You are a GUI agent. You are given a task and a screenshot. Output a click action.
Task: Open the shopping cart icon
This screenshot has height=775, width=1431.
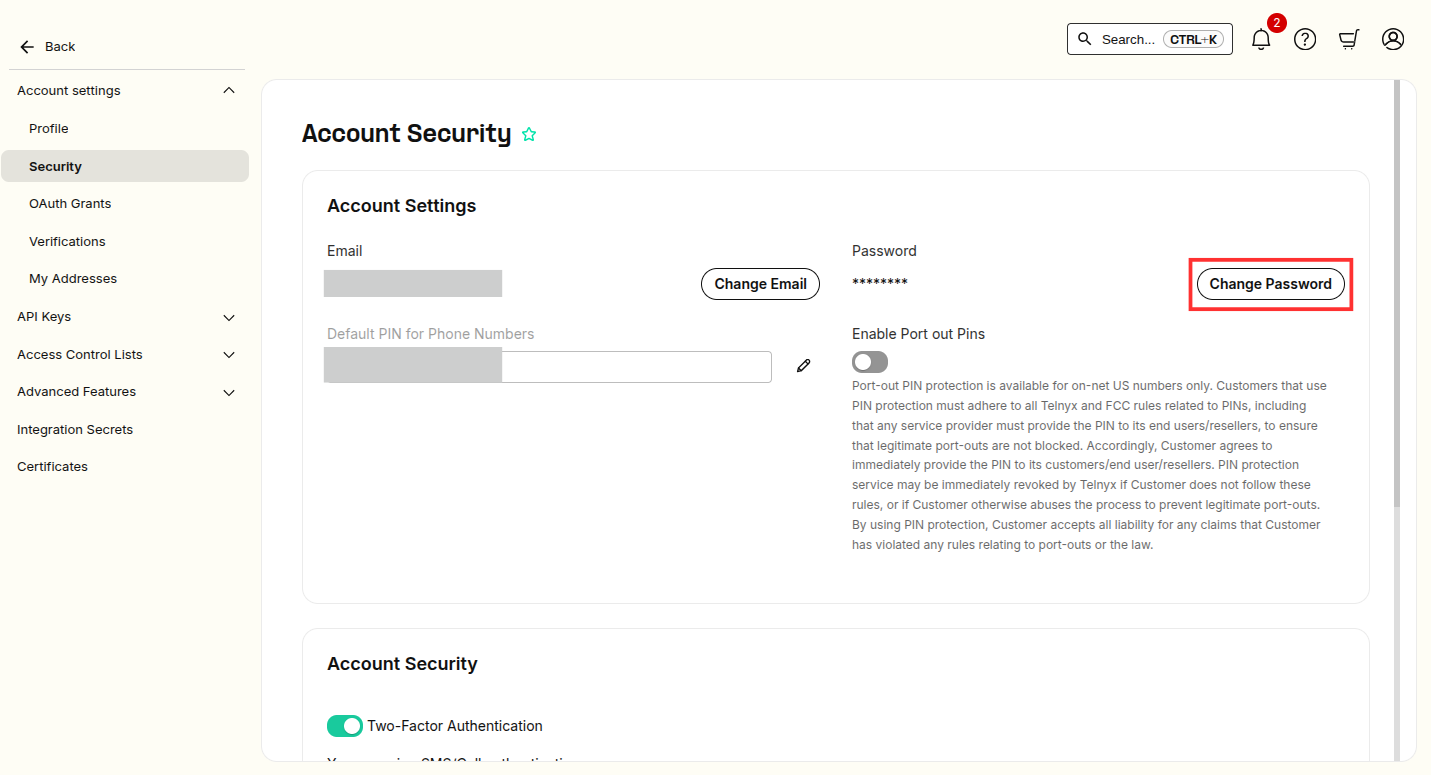point(1349,39)
